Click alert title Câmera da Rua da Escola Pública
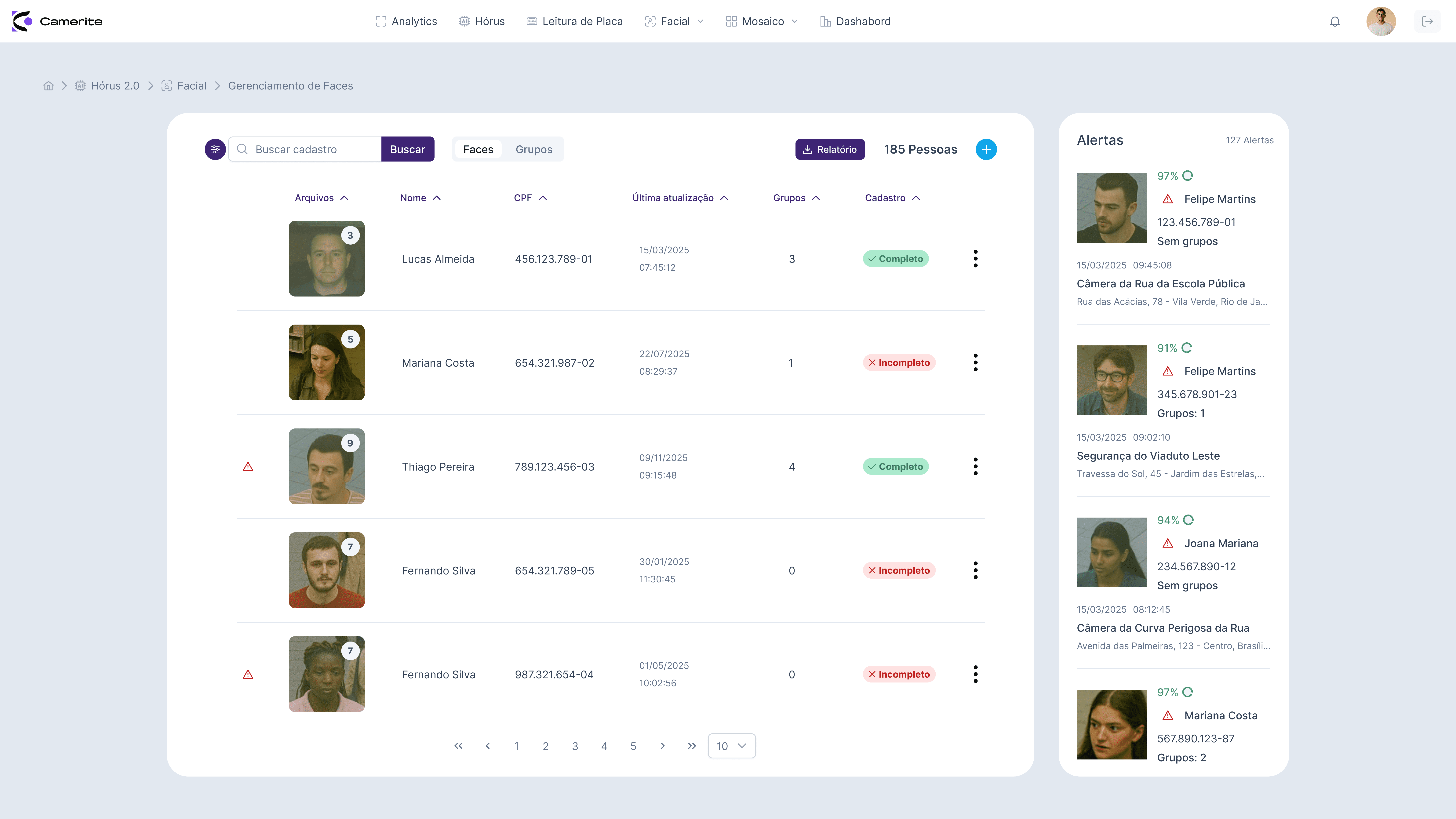The height and width of the screenshot is (819, 1456). point(1161,284)
